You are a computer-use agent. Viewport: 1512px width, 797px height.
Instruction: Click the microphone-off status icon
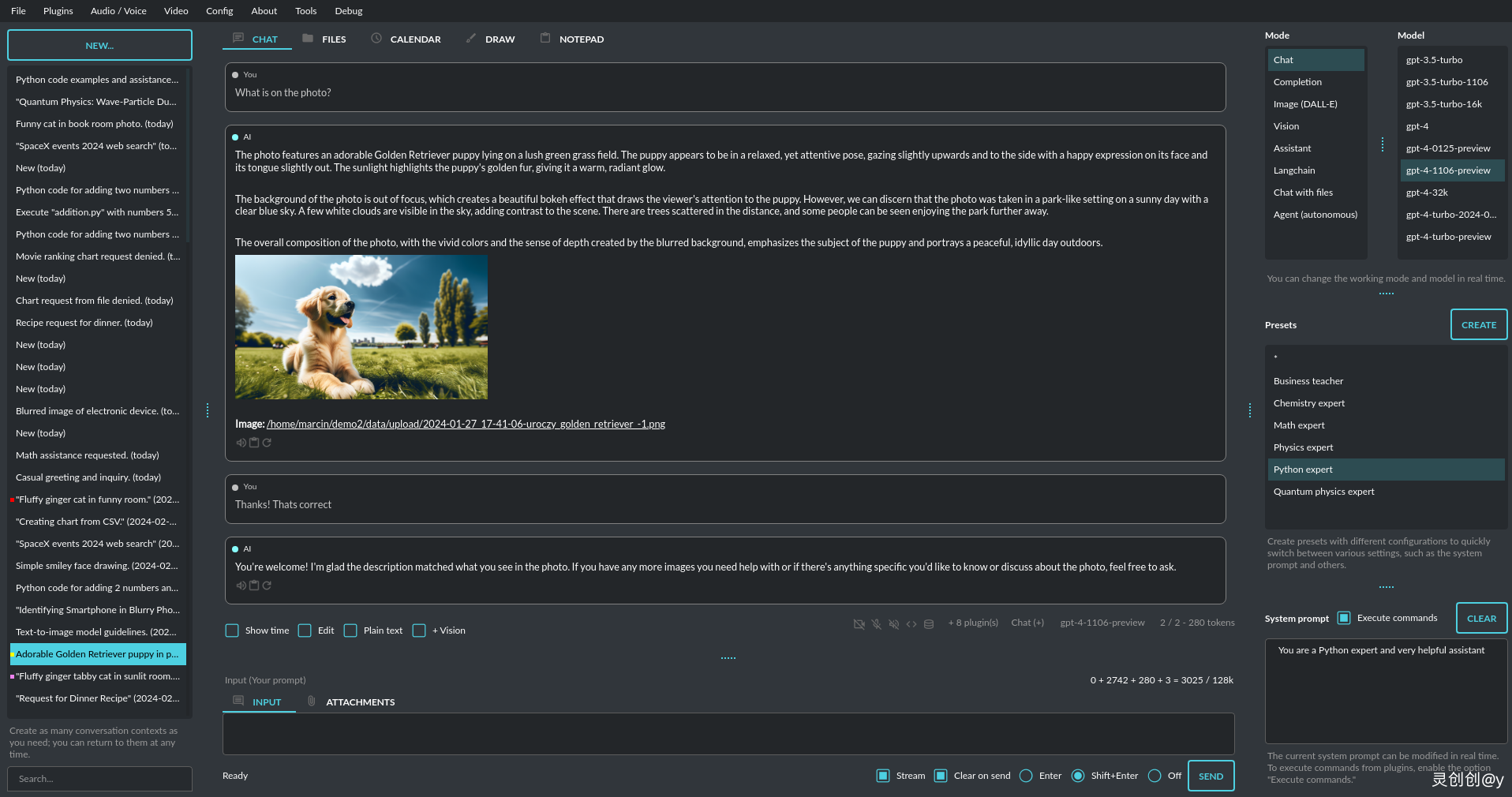click(x=876, y=624)
